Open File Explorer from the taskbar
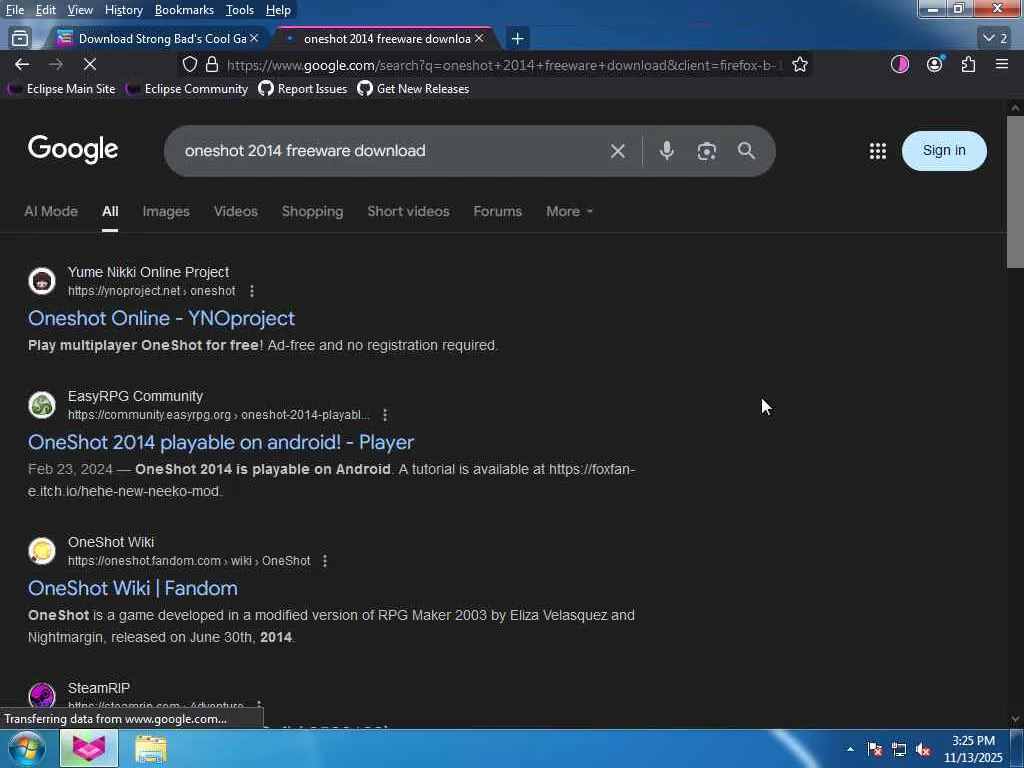The image size is (1024, 768). 151,749
